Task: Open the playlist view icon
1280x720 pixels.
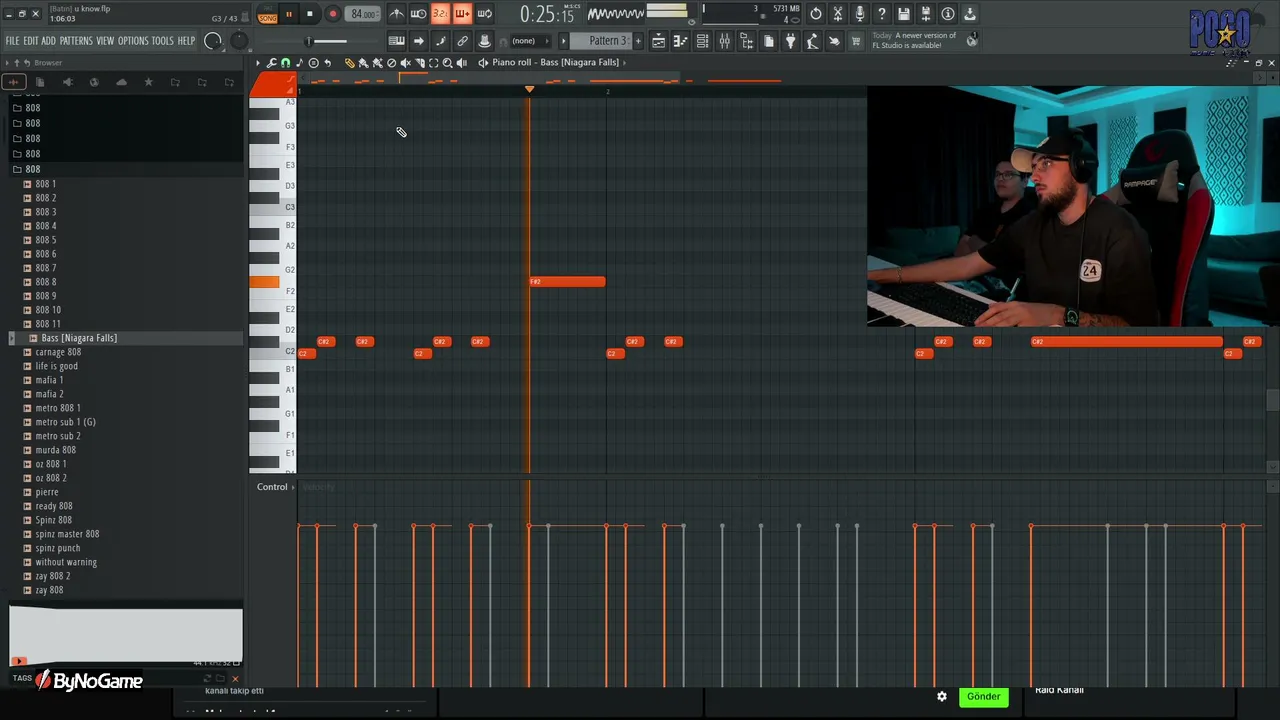Action: click(659, 41)
